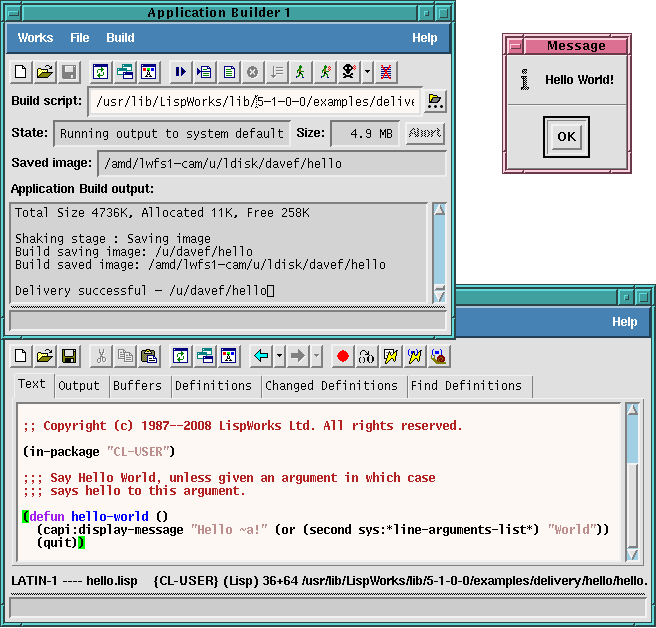Click Preferences icon in Editor toolbar

point(229,356)
